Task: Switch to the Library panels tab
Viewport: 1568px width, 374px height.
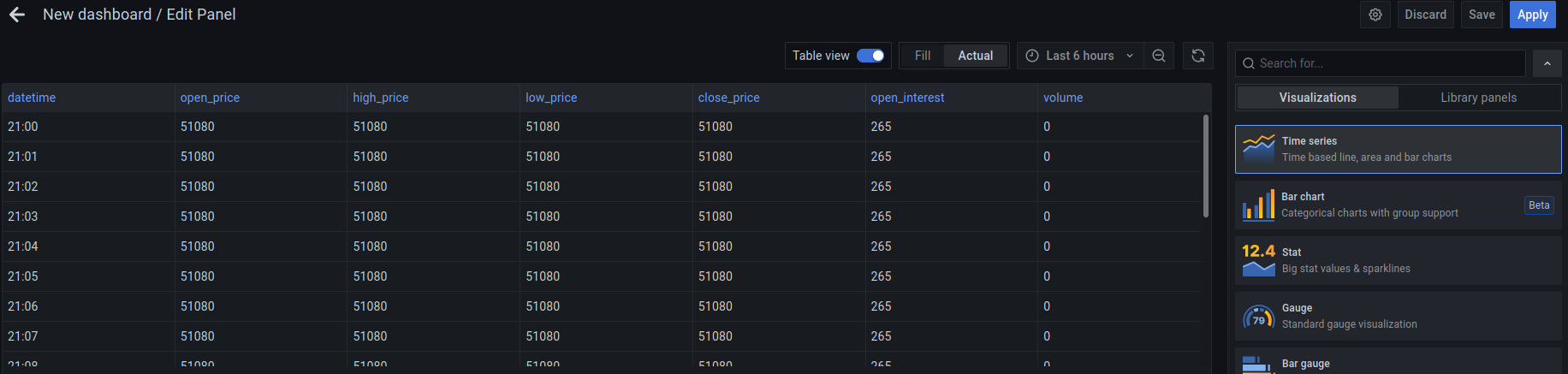Action: point(1479,98)
